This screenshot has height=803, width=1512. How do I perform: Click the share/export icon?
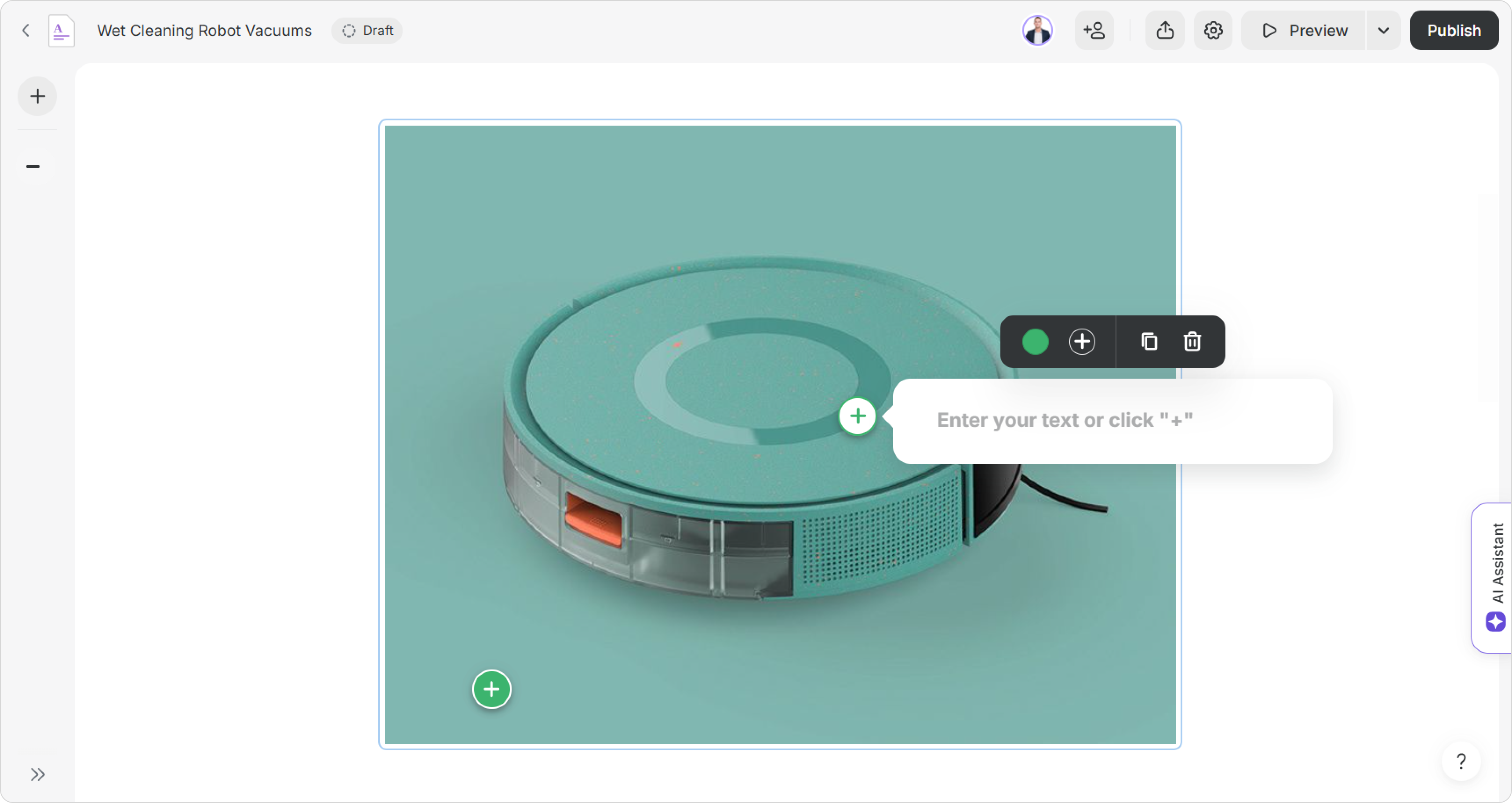[1165, 30]
